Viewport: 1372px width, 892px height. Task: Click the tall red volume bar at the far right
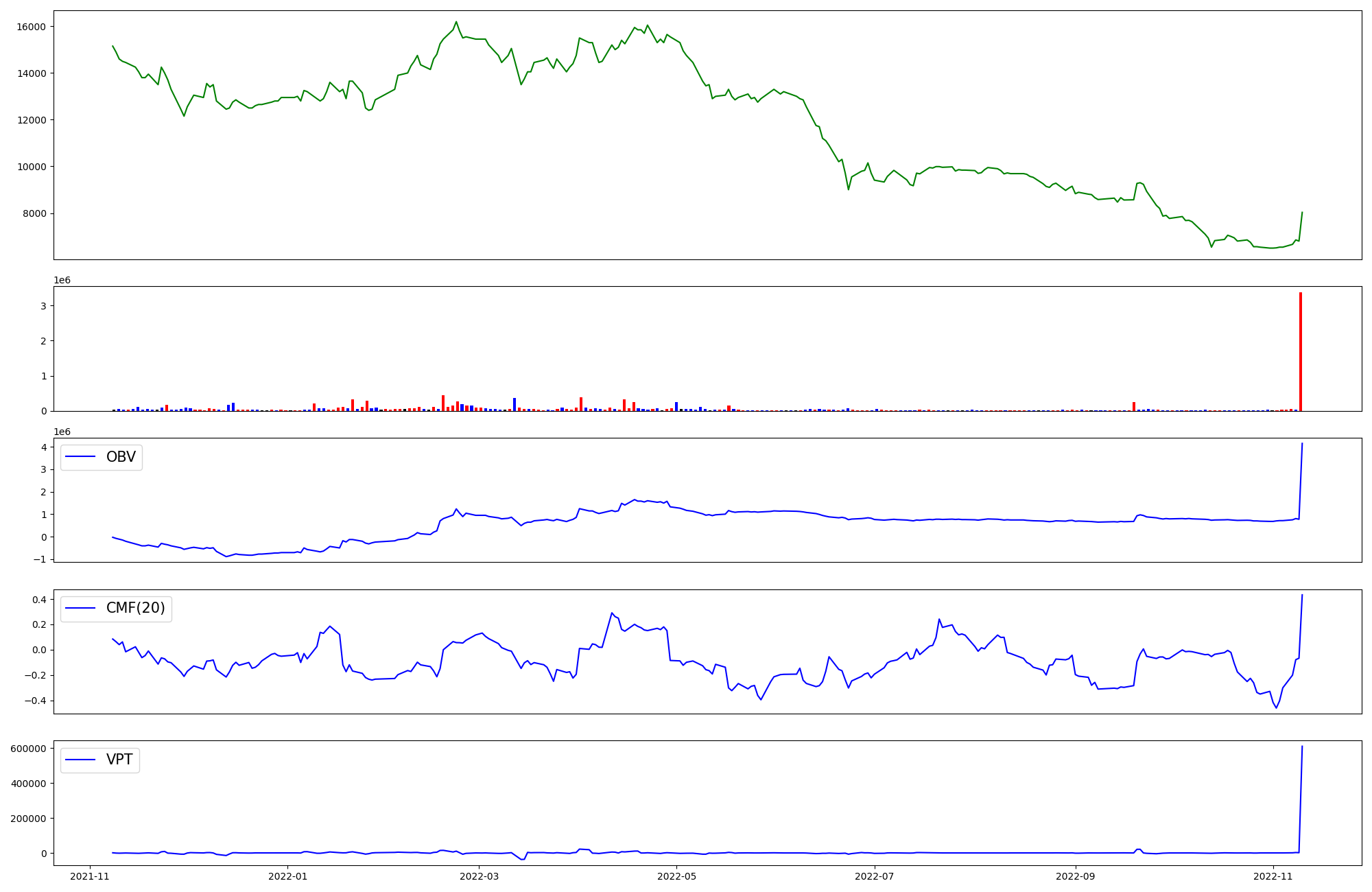coord(1300,351)
